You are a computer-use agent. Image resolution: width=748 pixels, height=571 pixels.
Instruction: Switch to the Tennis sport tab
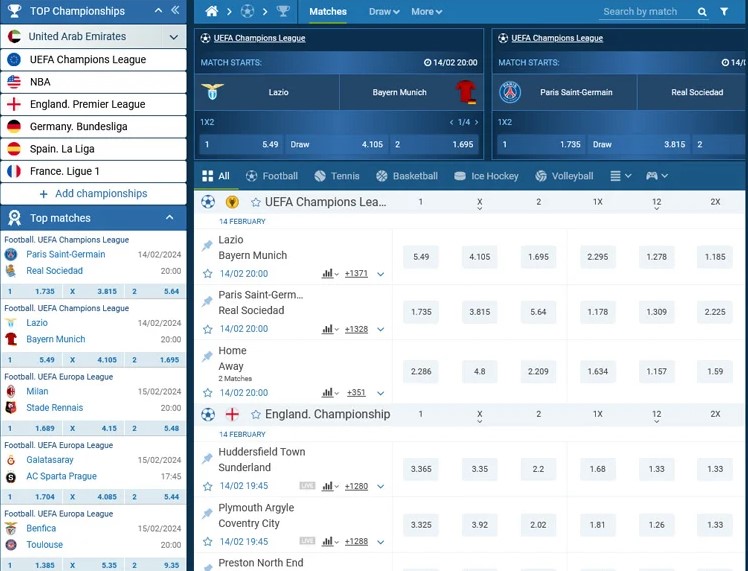tap(337, 176)
